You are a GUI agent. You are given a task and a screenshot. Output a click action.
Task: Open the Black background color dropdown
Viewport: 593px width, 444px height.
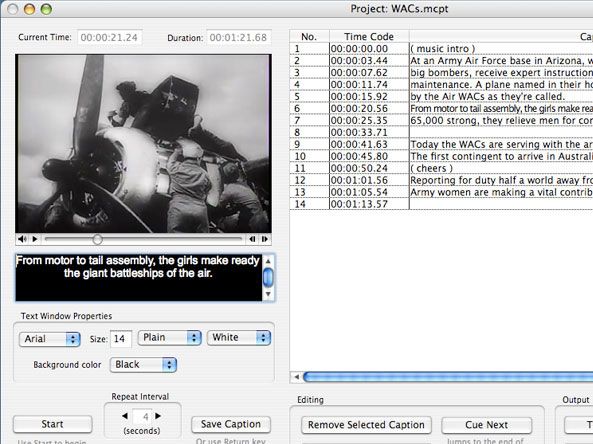[143, 365]
